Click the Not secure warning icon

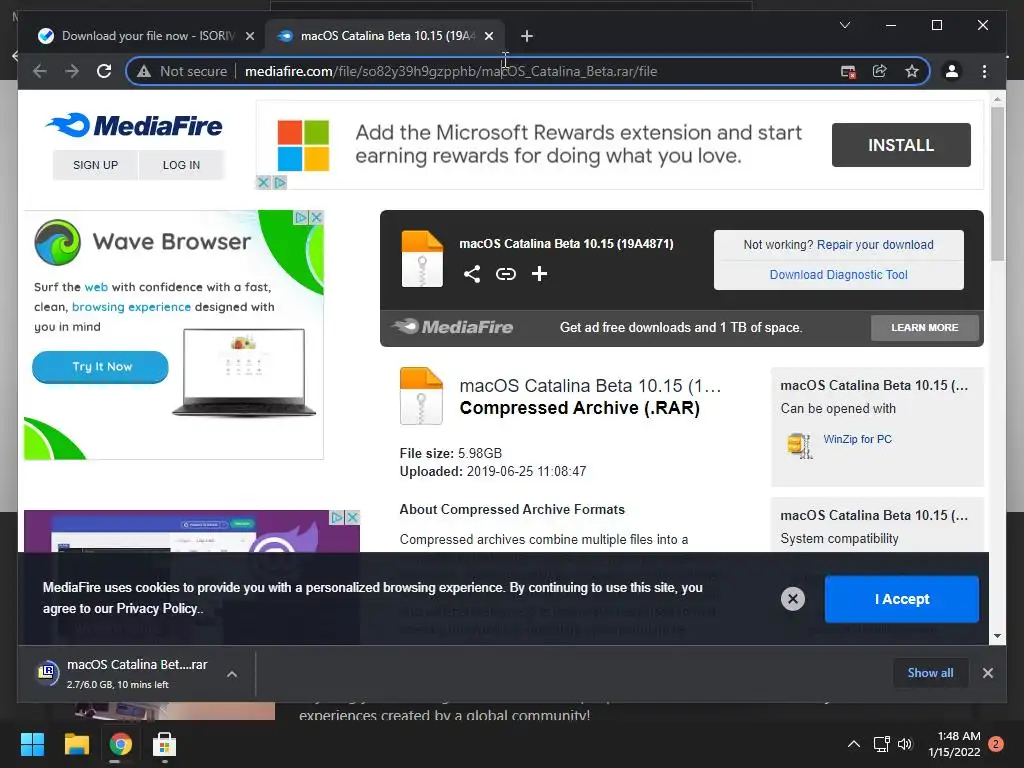click(144, 71)
